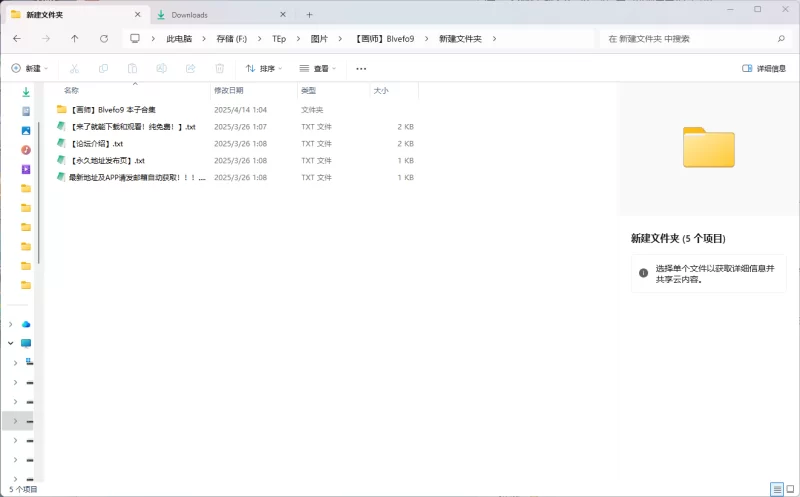Open the See more (…) toolbar menu
Image resolution: width=800 pixels, height=497 pixels.
click(361, 68)
